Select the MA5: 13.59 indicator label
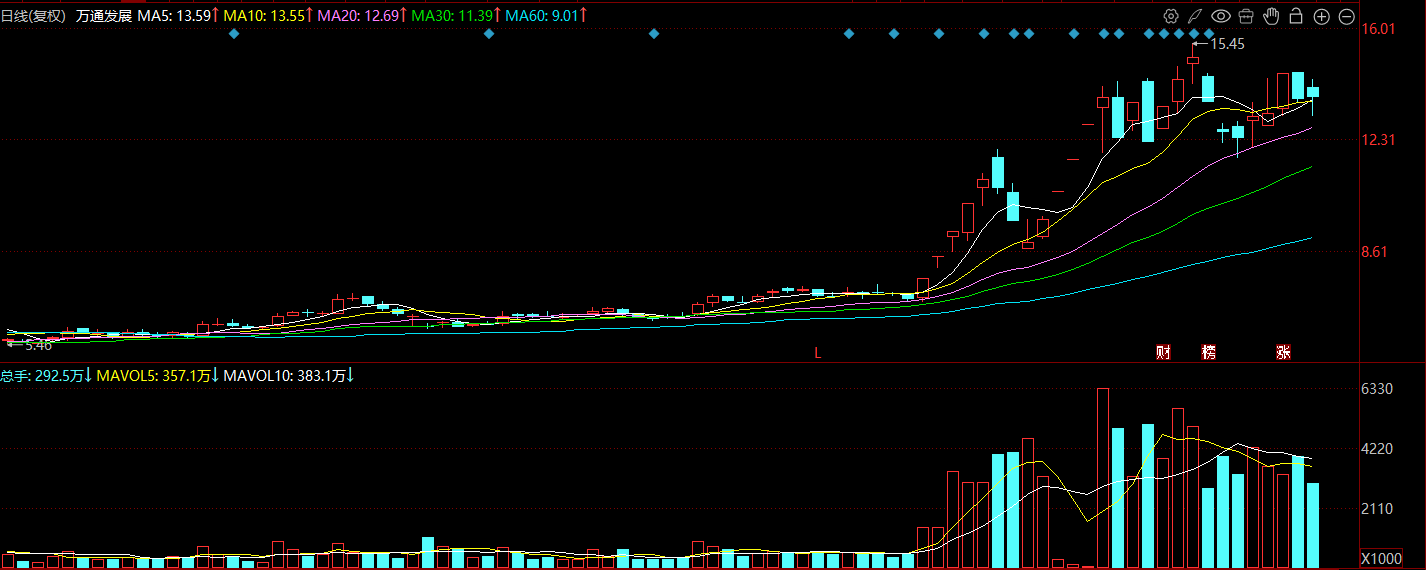The image size is (1426, 570). [x=175, y=16]
